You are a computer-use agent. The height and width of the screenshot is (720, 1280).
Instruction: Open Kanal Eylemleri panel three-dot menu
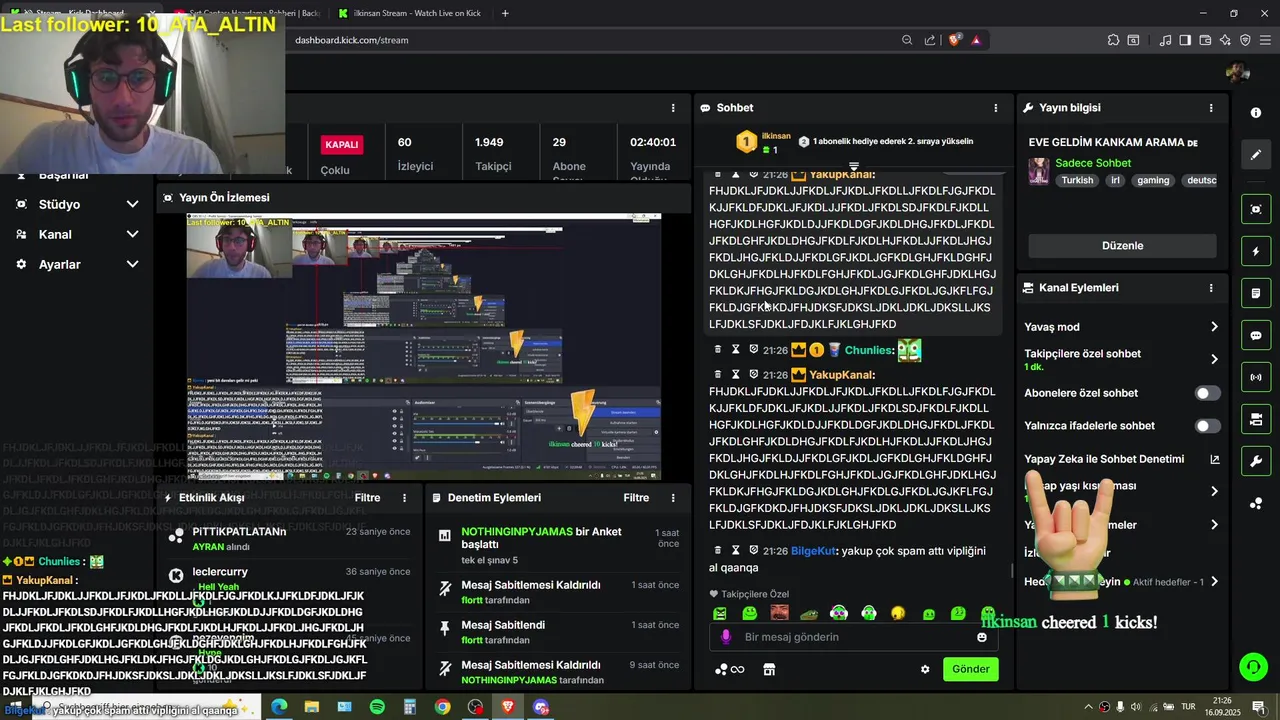point(1211,288)
